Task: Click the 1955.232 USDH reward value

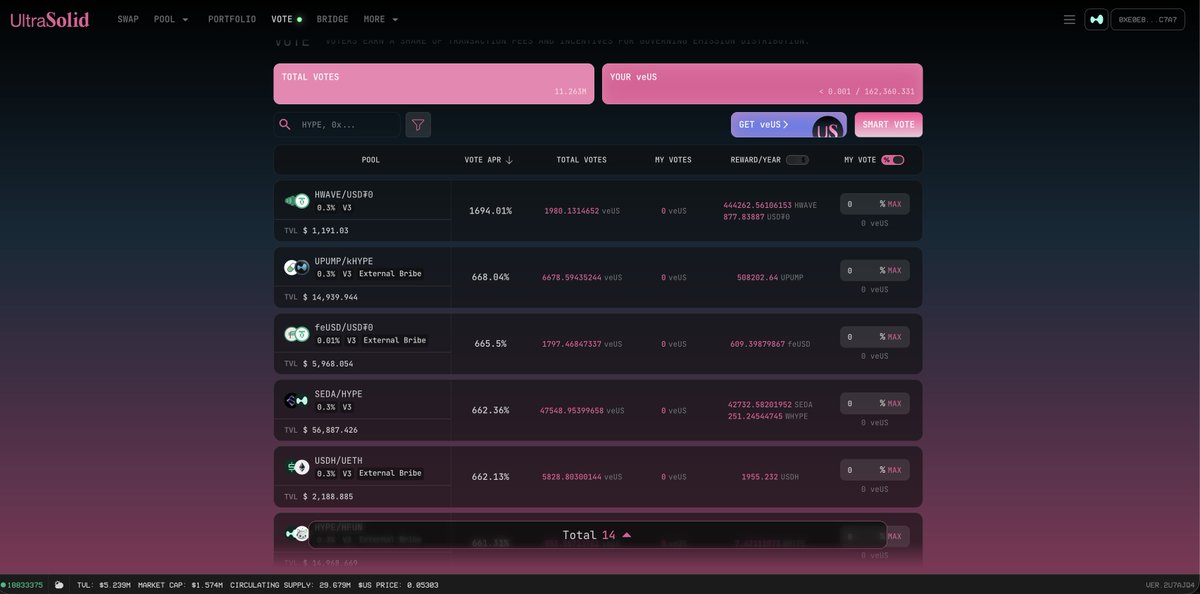Action: click(770, 477)
